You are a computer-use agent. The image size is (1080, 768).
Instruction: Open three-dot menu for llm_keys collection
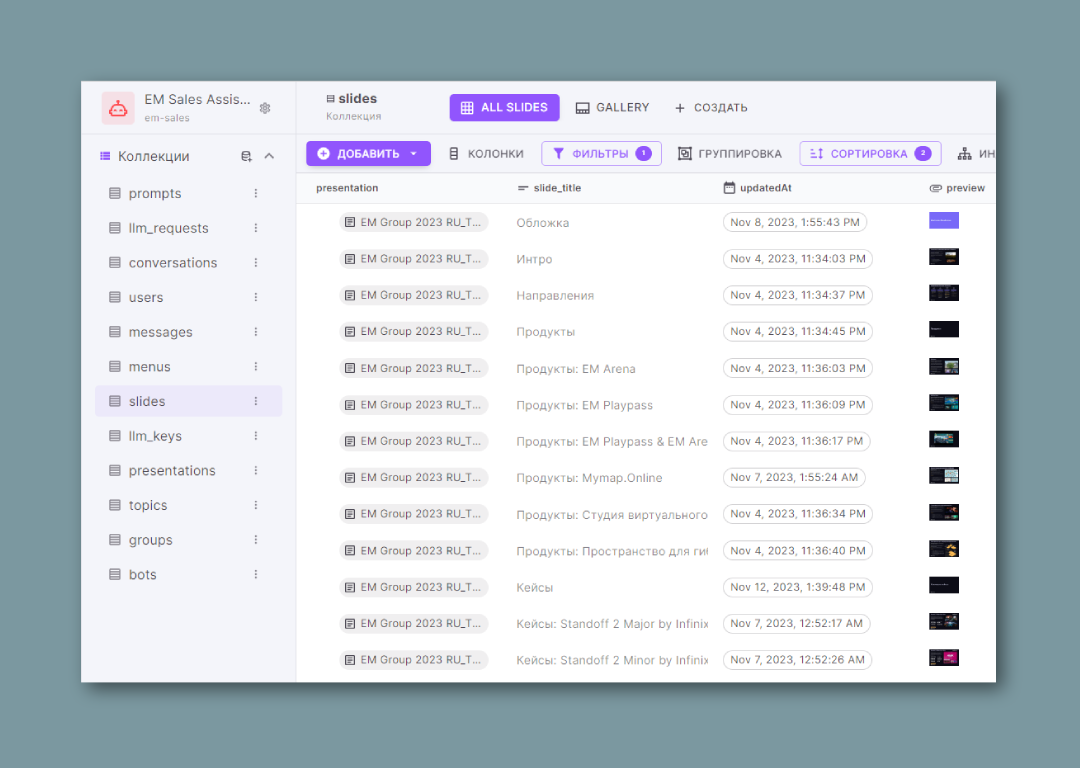[256, 436]
